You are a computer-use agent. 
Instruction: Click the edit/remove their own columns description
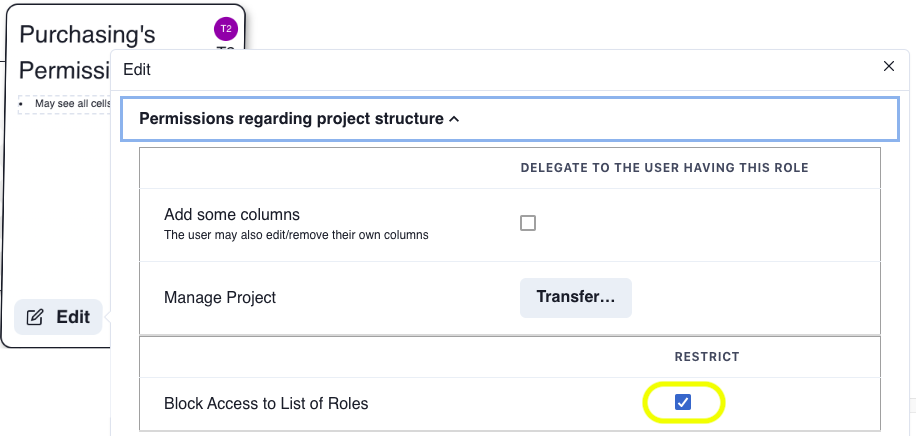pyautogui.click(x=296, y=235)
